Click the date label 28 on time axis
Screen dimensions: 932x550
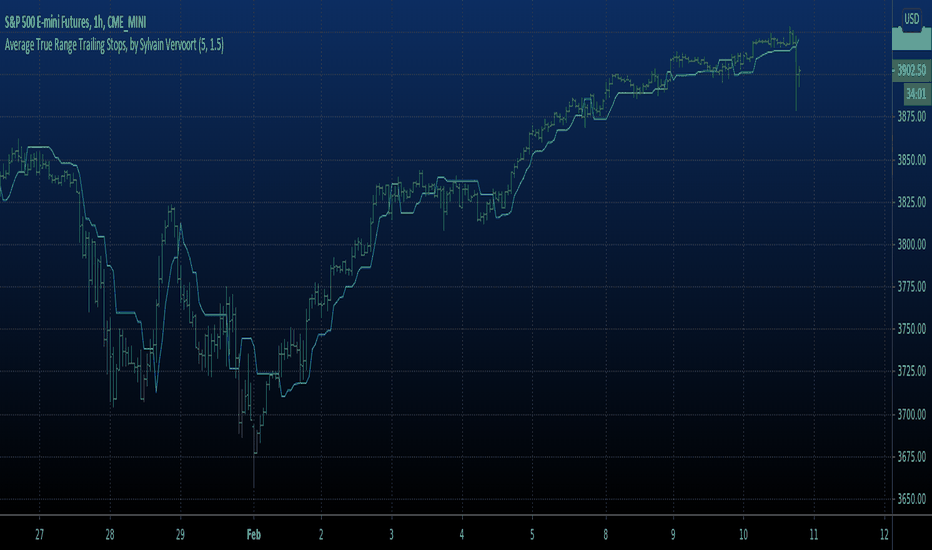[110, 534]
